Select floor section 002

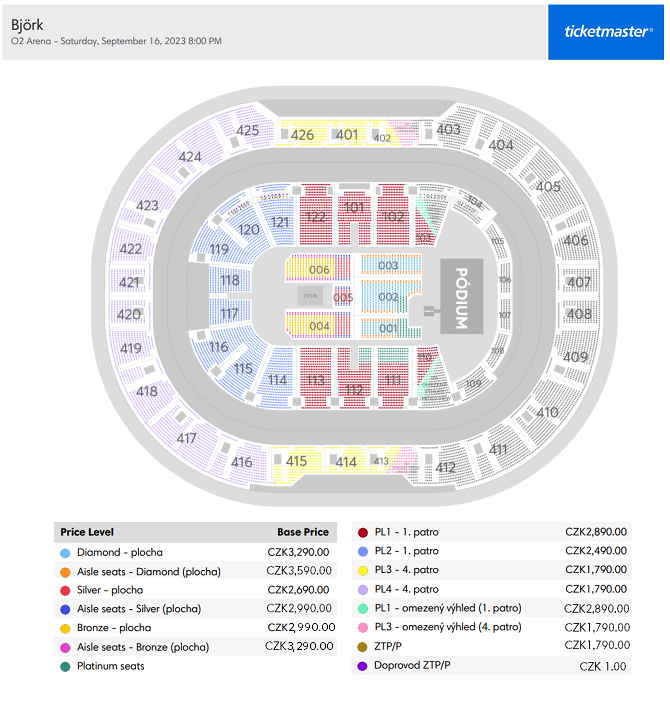pos(388,297)
